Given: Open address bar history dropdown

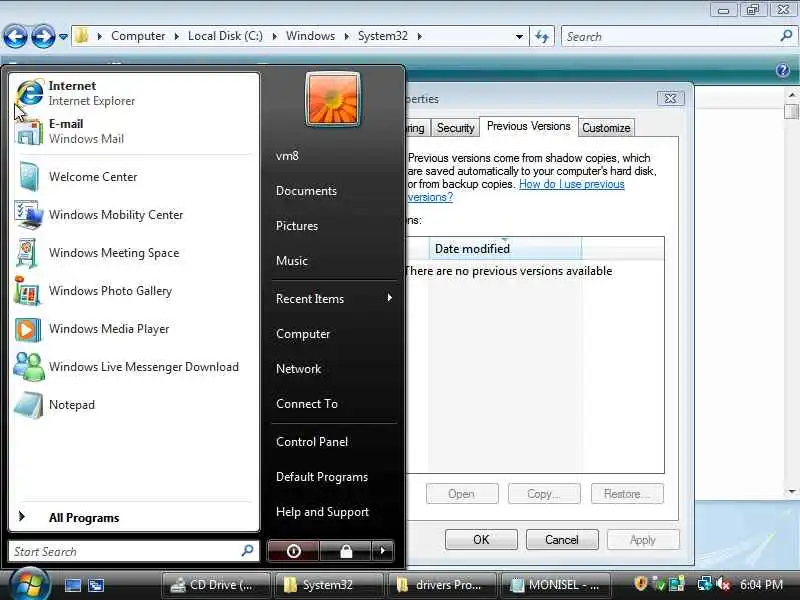Looking at the screenshot, I should click(519, 36).
